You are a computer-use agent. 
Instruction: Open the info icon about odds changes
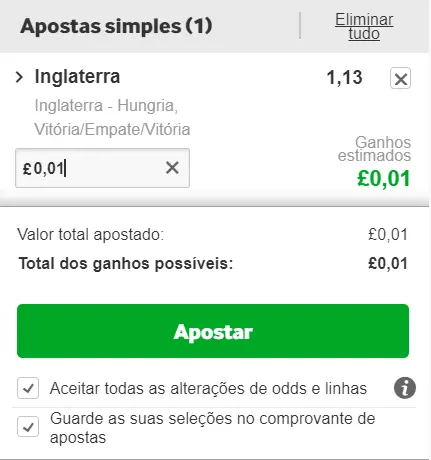(405, 388)
